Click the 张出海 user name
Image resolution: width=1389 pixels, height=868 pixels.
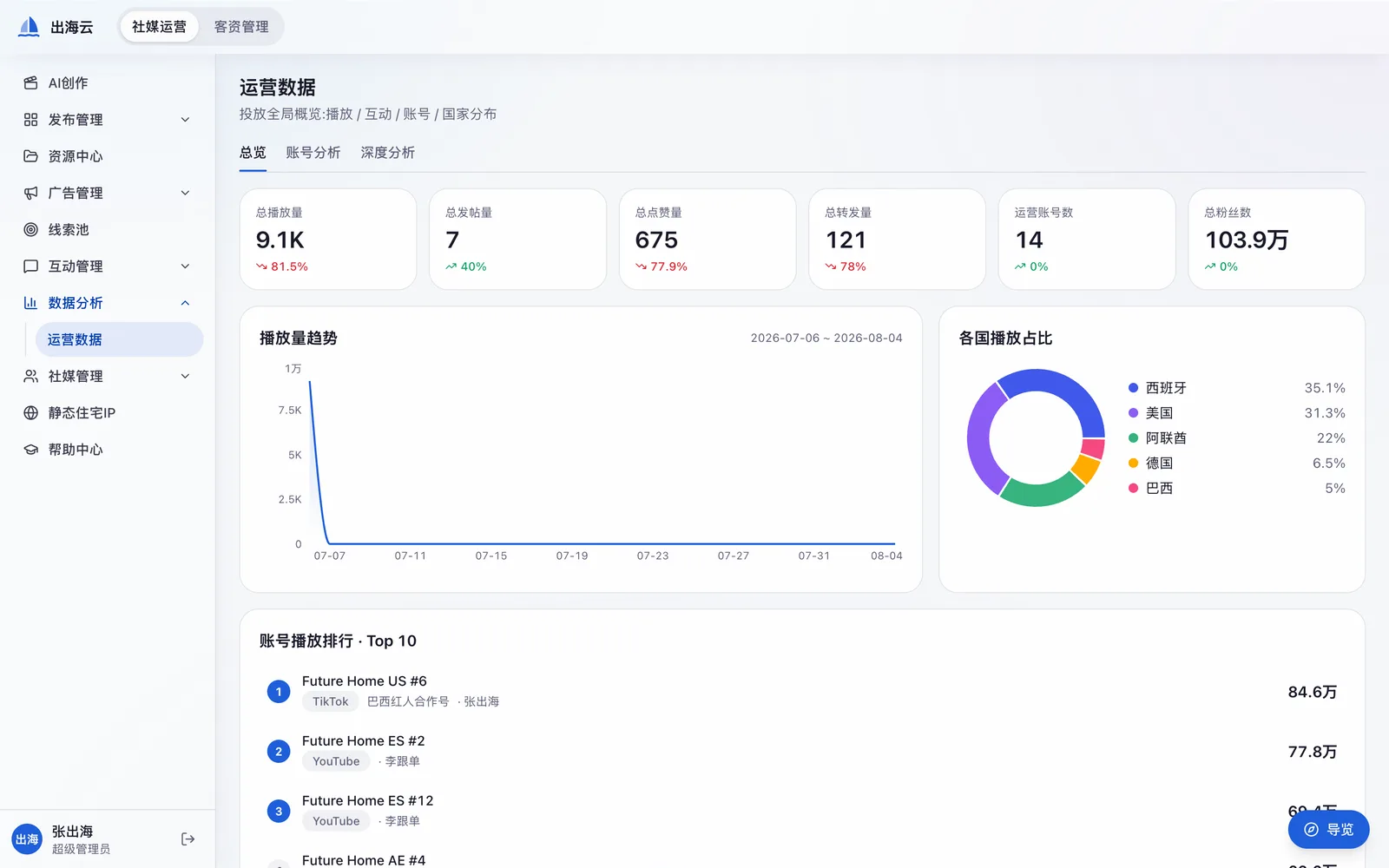pyautogui.click(x=72, y=832)
